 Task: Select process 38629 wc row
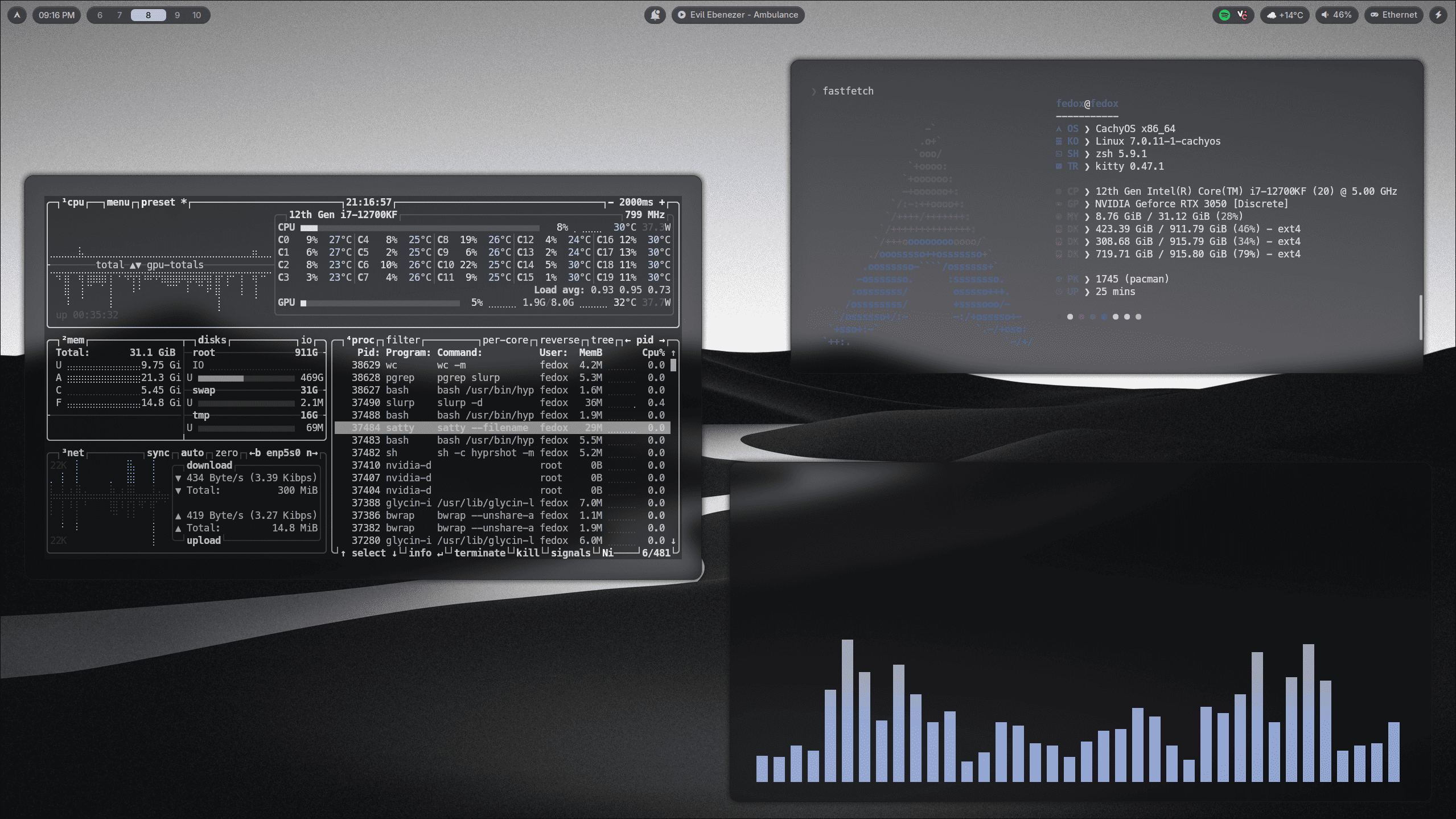click(x=503, y=365)
